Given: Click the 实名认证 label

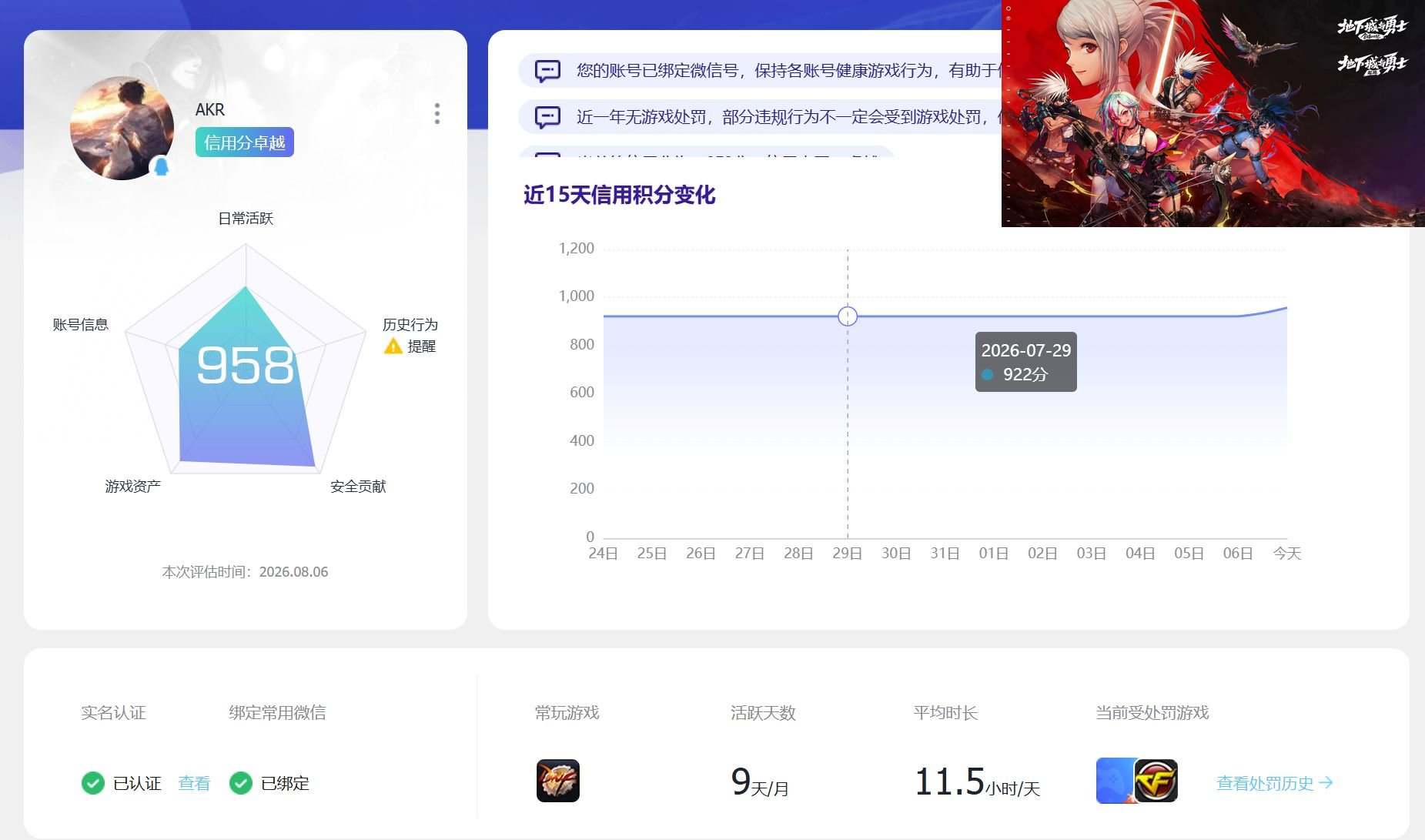Looking at the screenshot, I should pyautogui.click(x=113, y=713).
